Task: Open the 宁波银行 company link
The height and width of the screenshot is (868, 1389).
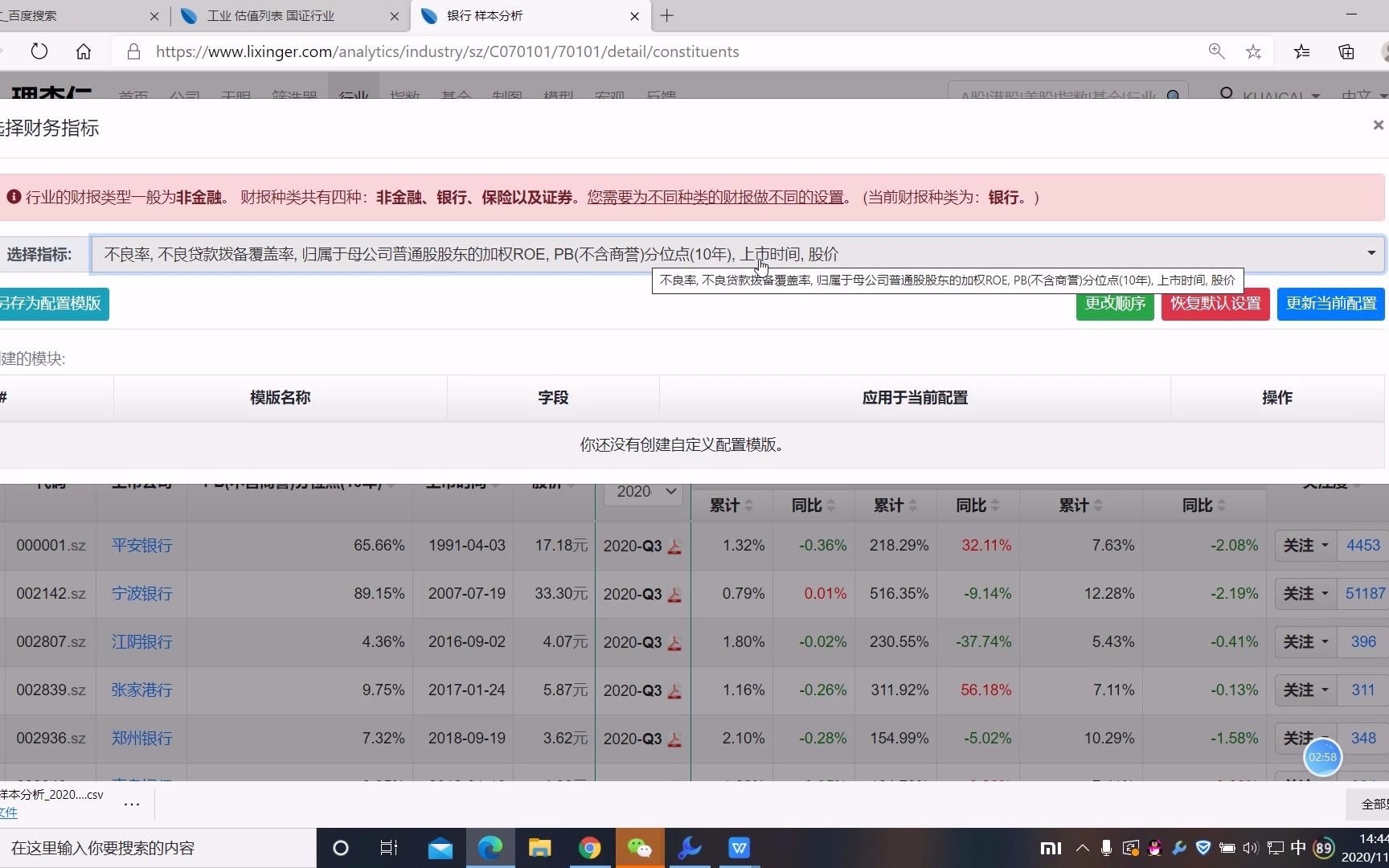Action: pos(141,594)
